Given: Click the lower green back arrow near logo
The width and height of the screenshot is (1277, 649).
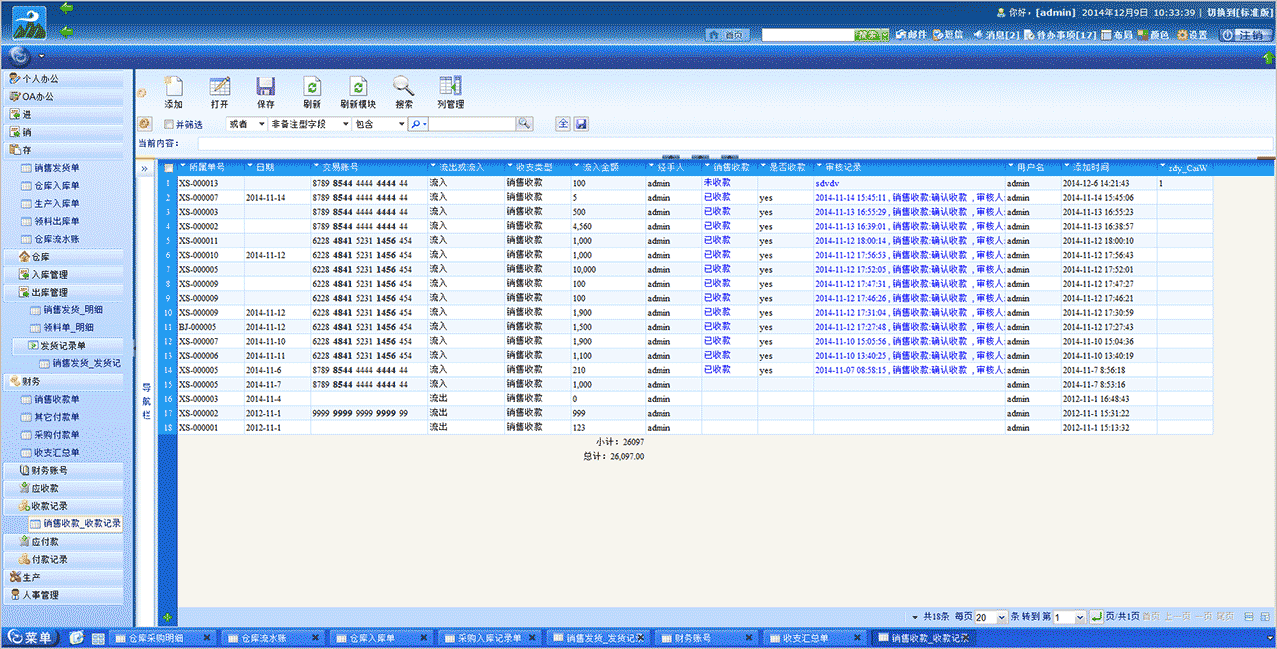Looking at the screenshot, I should point(67,32).
